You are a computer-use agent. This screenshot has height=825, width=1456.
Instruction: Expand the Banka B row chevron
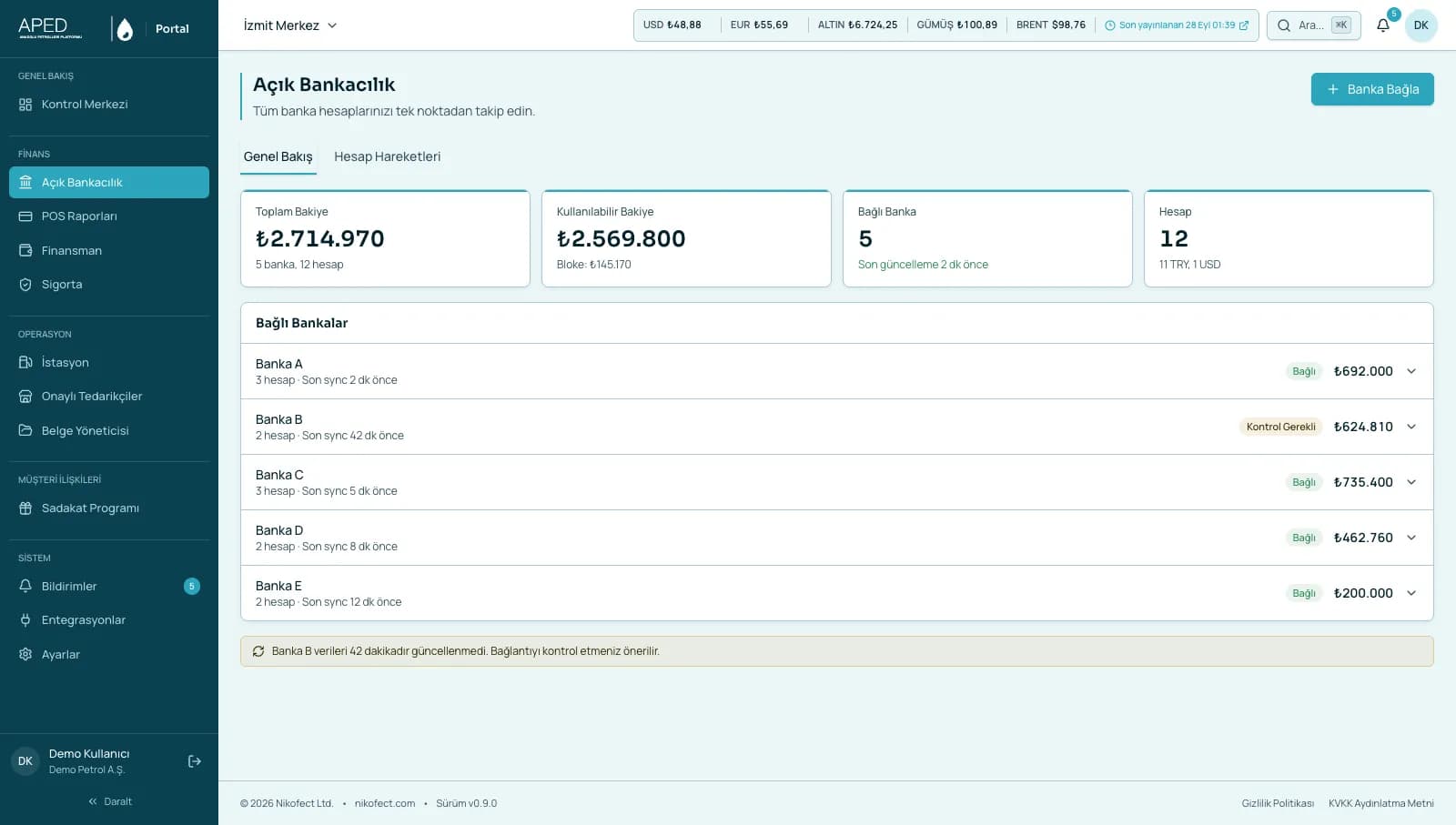tap(1411, 427)
